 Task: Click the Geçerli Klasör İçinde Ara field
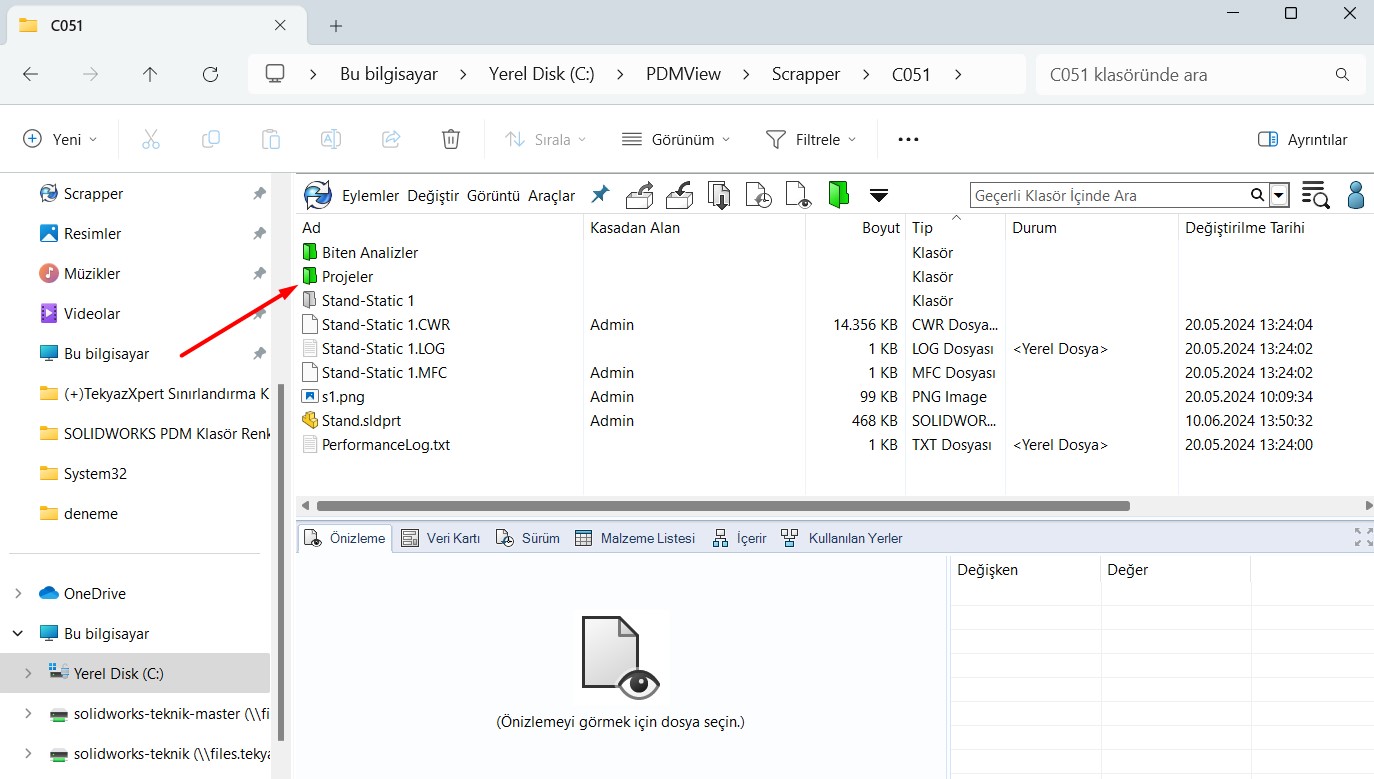click(1108, 195)
